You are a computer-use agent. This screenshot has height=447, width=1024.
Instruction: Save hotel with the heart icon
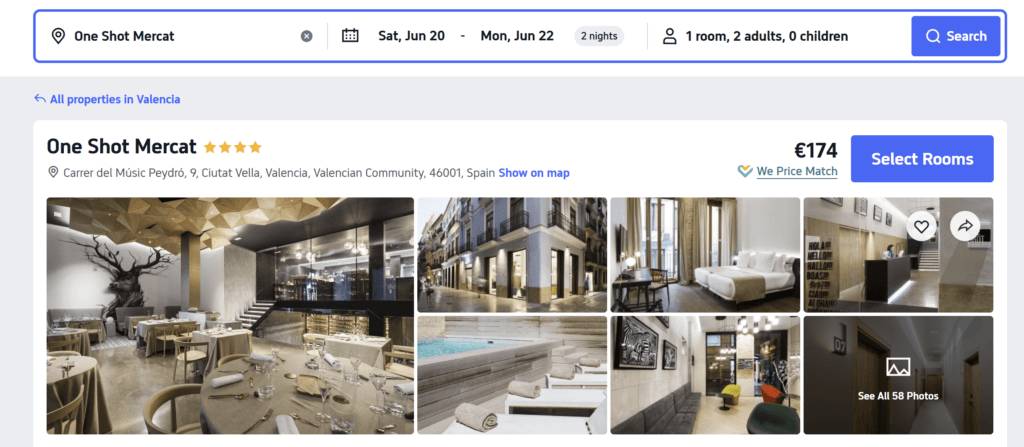922,227
